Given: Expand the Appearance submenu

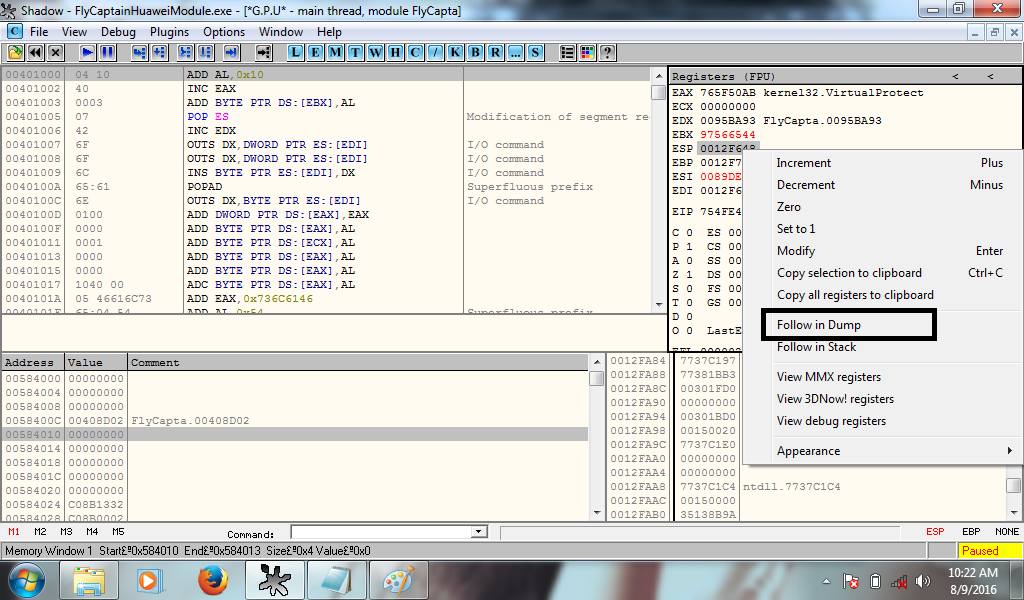Looking at the screenshot, I should (x=882, y=451).
